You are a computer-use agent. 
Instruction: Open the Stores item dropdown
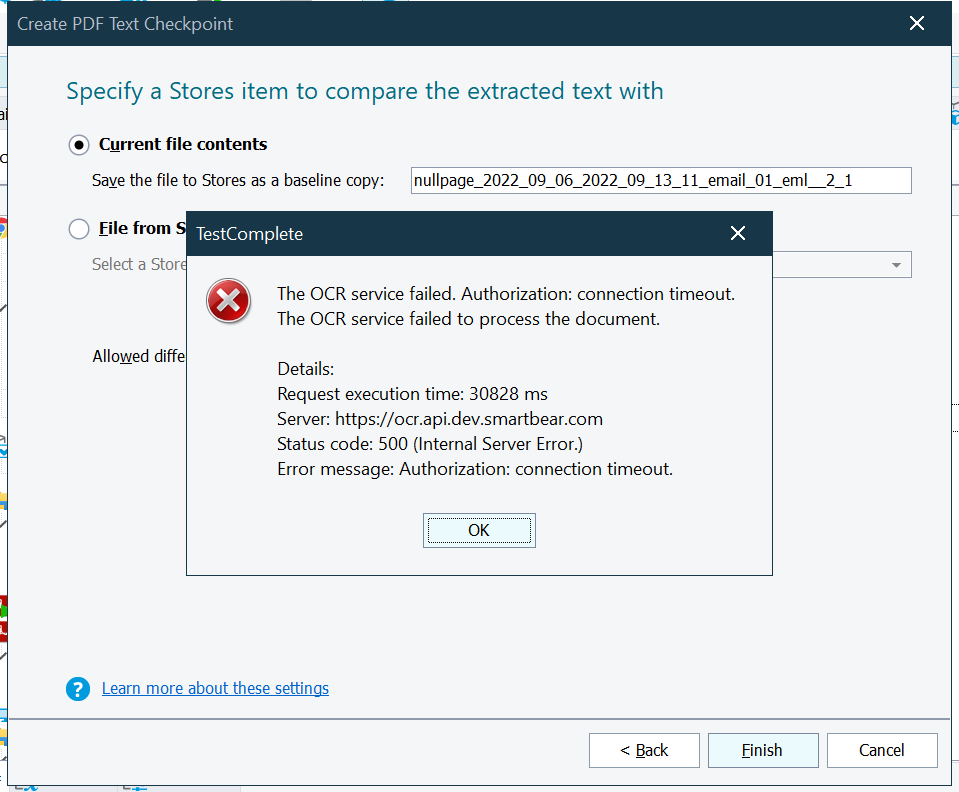[897, 264]
